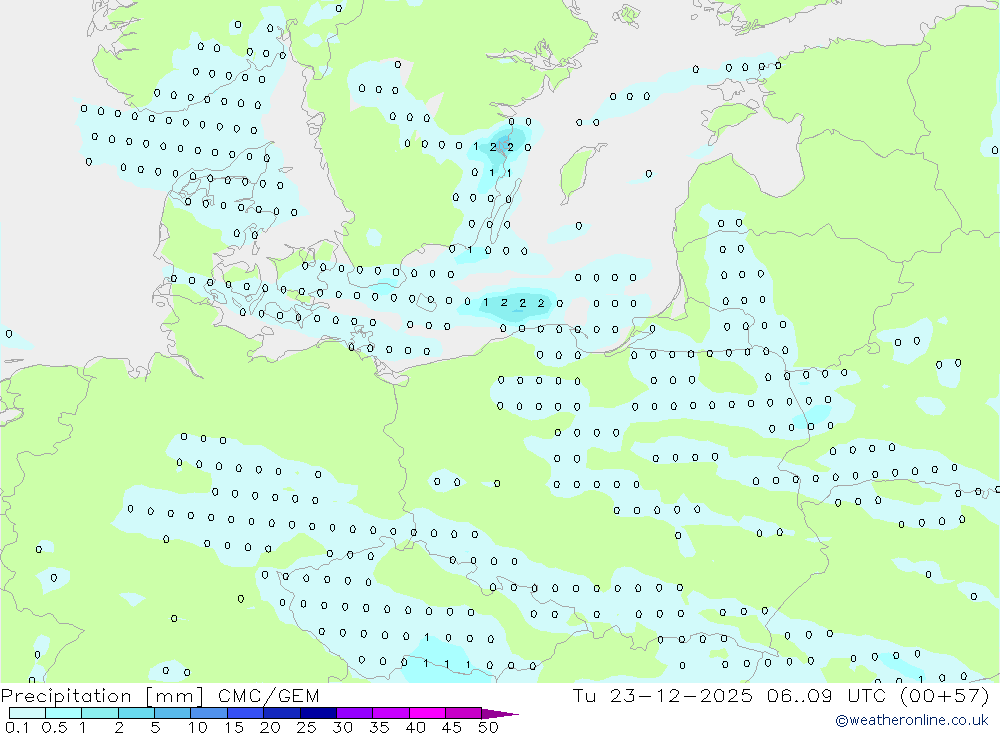Click the 0.1–0.5 mm palest legend swatch
Image resolution: width=1000 pixels, height=733 pixels.
pos(27,713)
